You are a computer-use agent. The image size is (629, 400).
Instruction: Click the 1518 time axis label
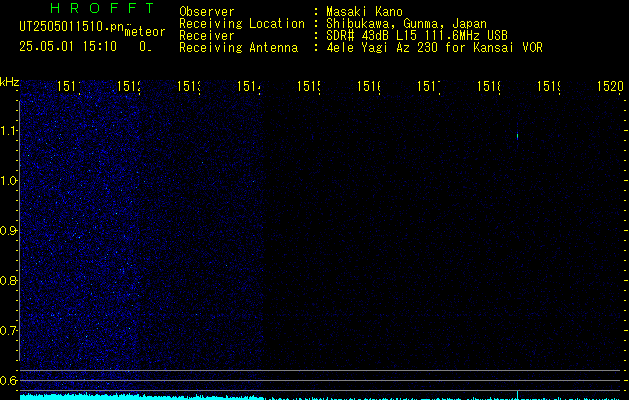pyautogui.click(x=488, y=86)
